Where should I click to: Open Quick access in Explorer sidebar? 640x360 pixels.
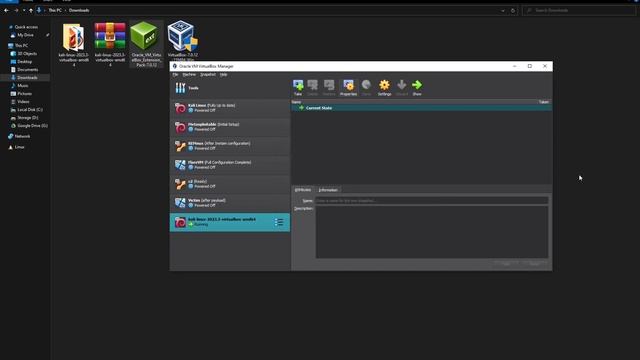point(25,27)
